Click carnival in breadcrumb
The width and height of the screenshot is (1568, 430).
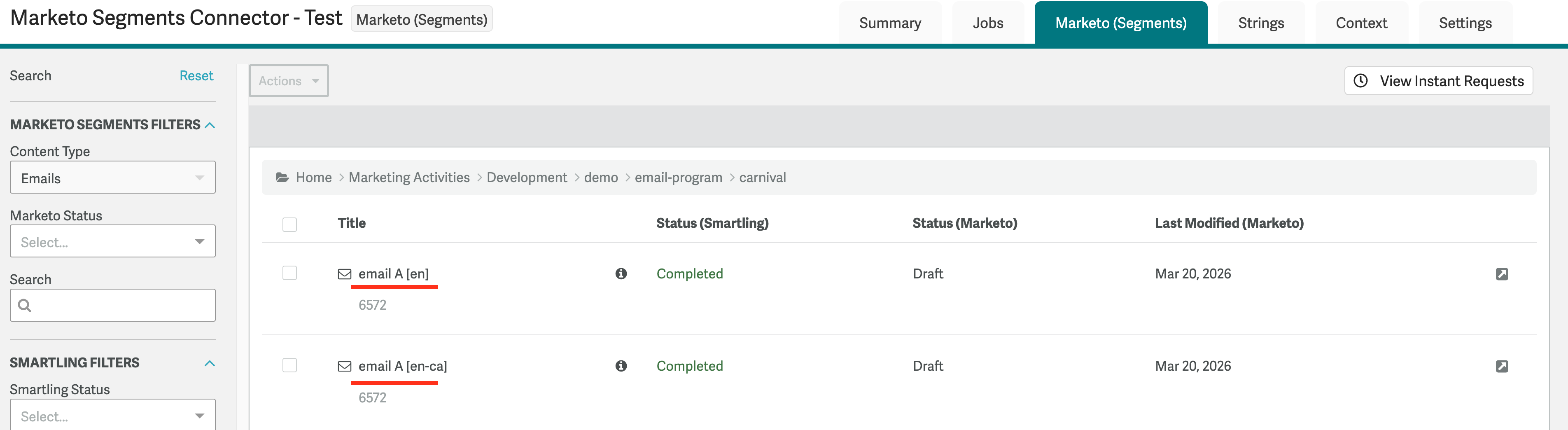(762, 177)
